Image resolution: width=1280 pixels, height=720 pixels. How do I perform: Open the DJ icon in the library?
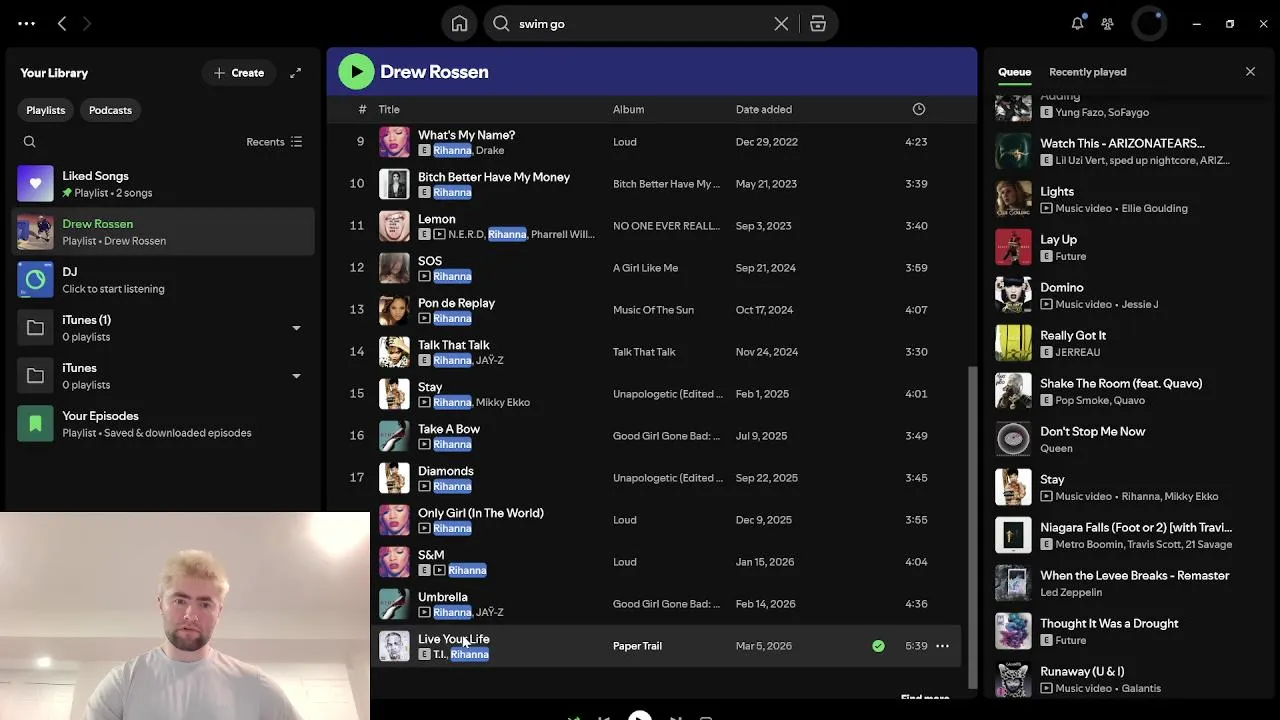(35, 280)
